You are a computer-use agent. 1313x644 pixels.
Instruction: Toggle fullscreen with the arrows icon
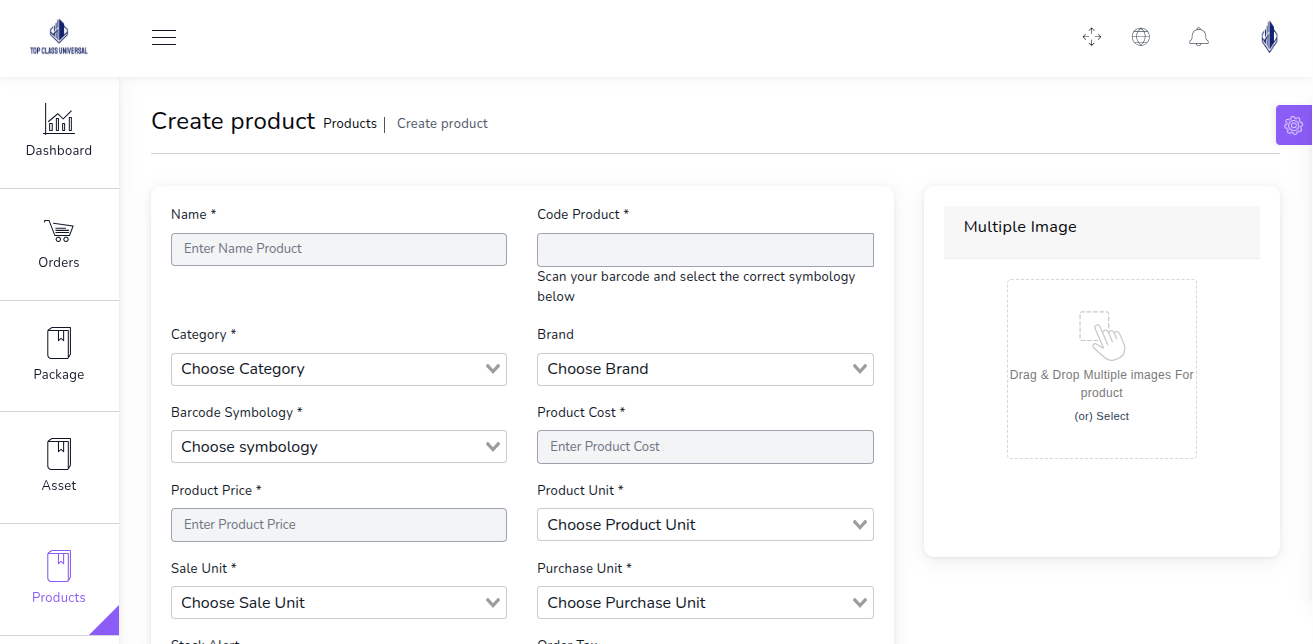tap(1092, 37)
